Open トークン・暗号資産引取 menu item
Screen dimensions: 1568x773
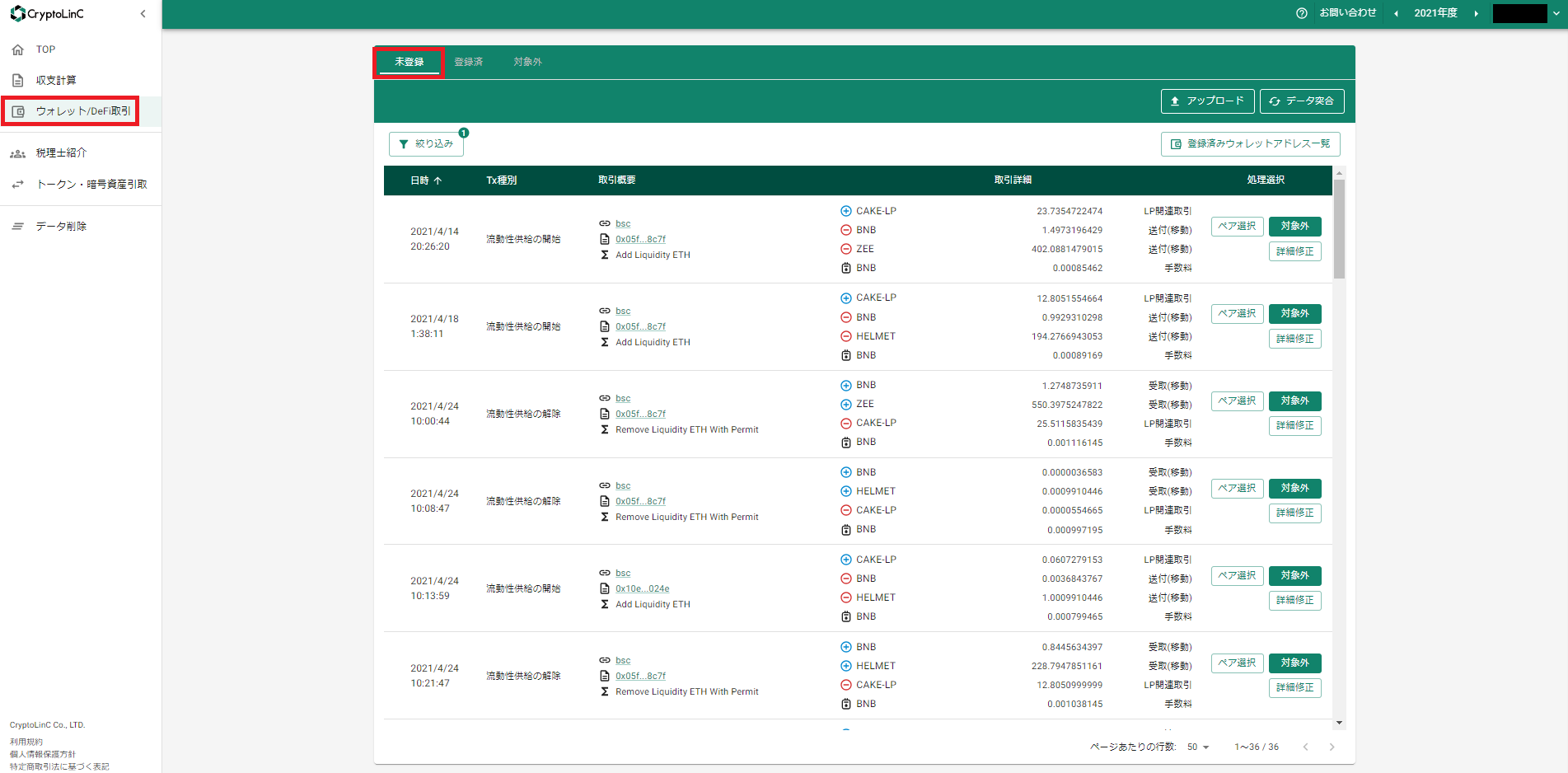pos(91,185)
